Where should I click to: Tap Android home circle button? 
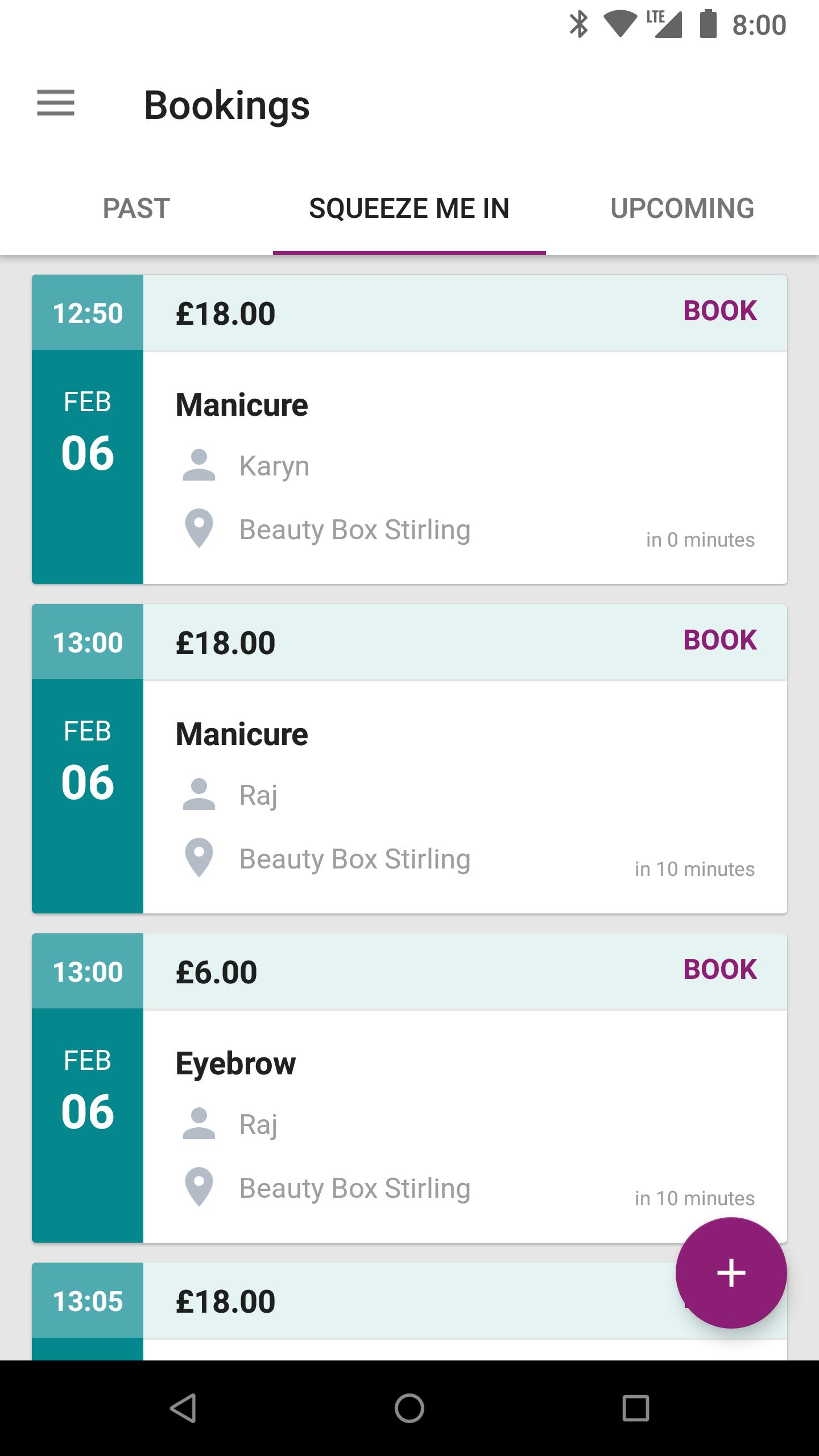409,1408
